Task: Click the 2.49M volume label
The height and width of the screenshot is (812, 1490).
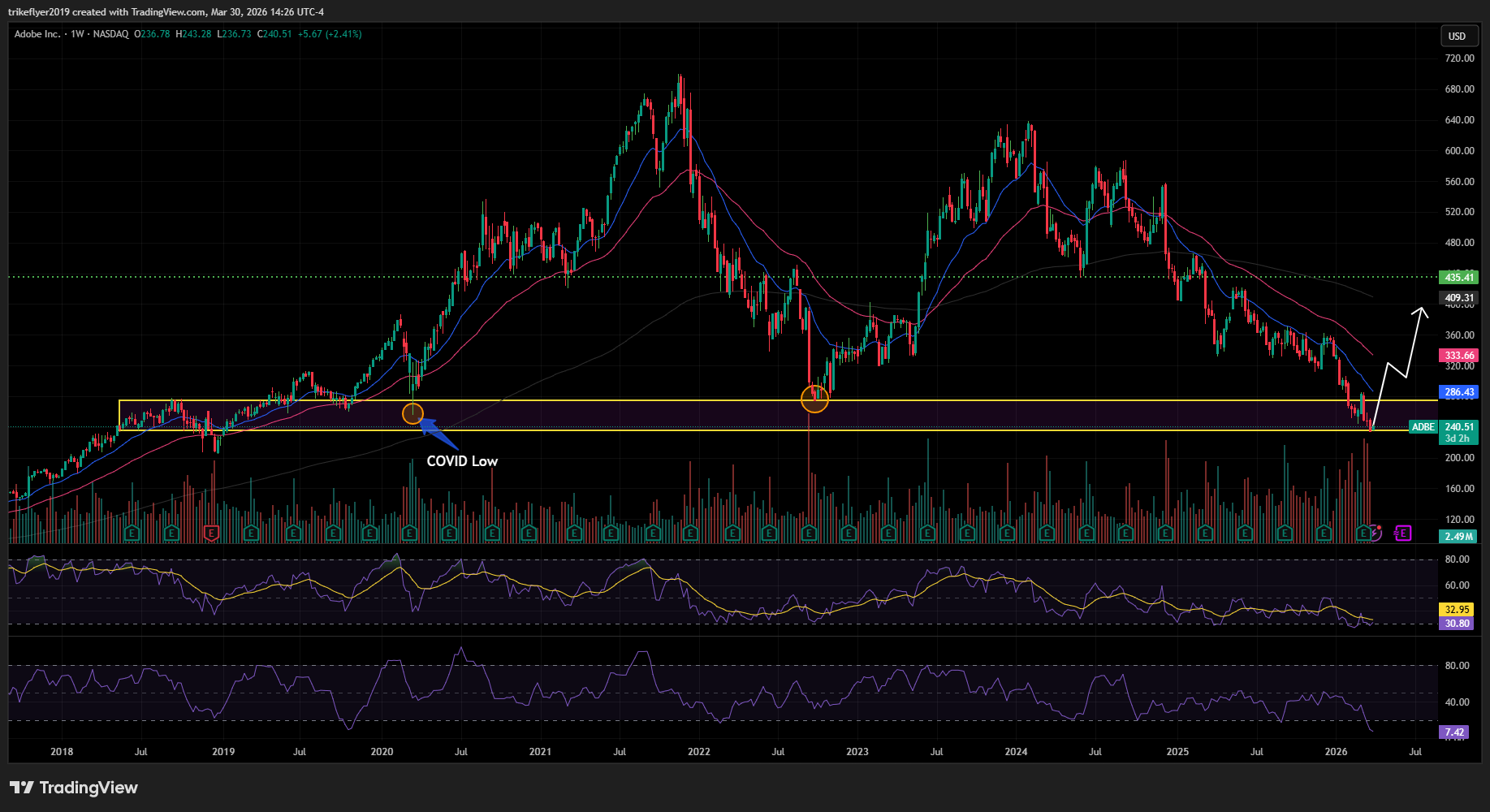Action: click(x=1459, y=537)
